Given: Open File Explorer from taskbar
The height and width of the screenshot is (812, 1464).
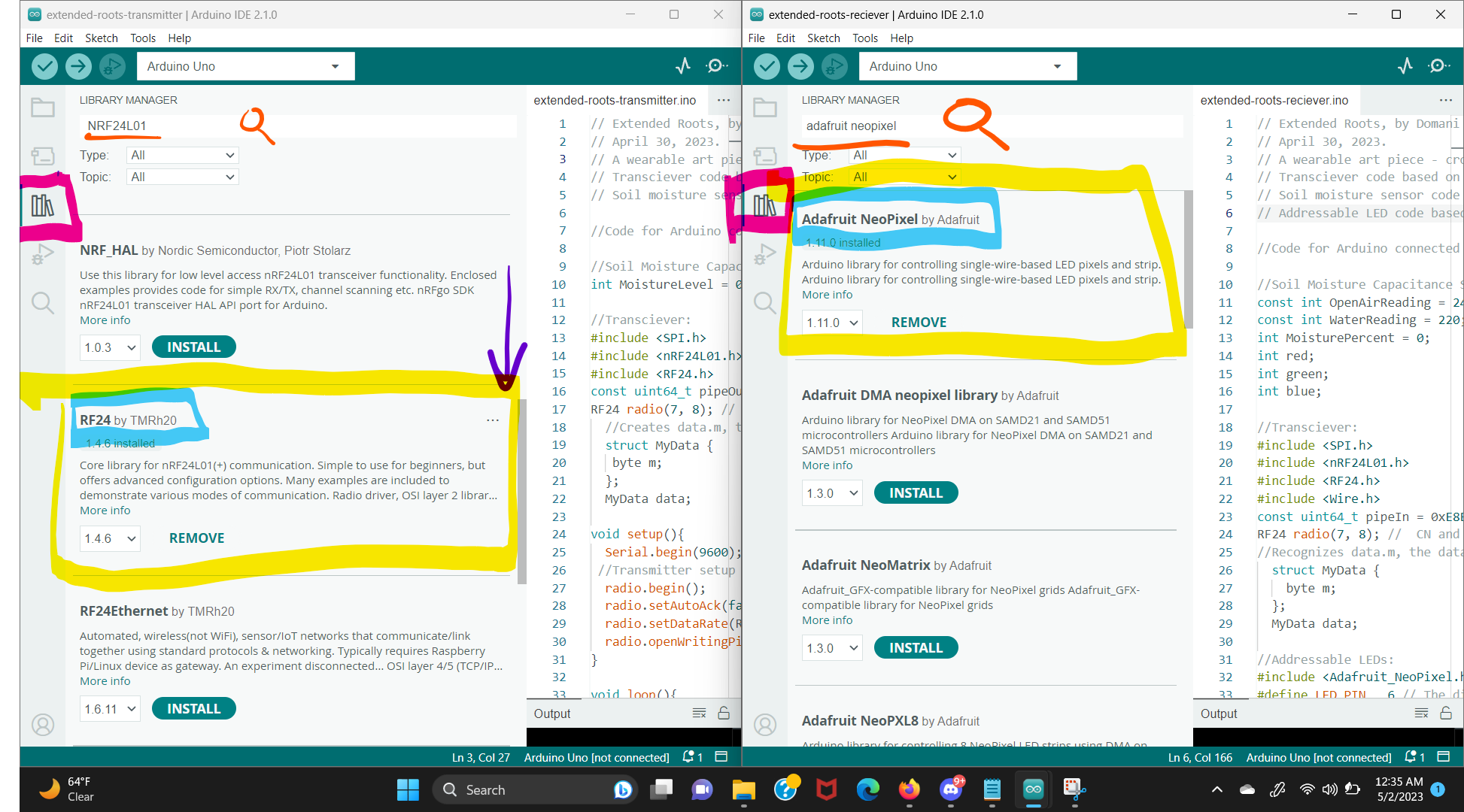Looking at the screenshot, I should click(x=743, y=789).
